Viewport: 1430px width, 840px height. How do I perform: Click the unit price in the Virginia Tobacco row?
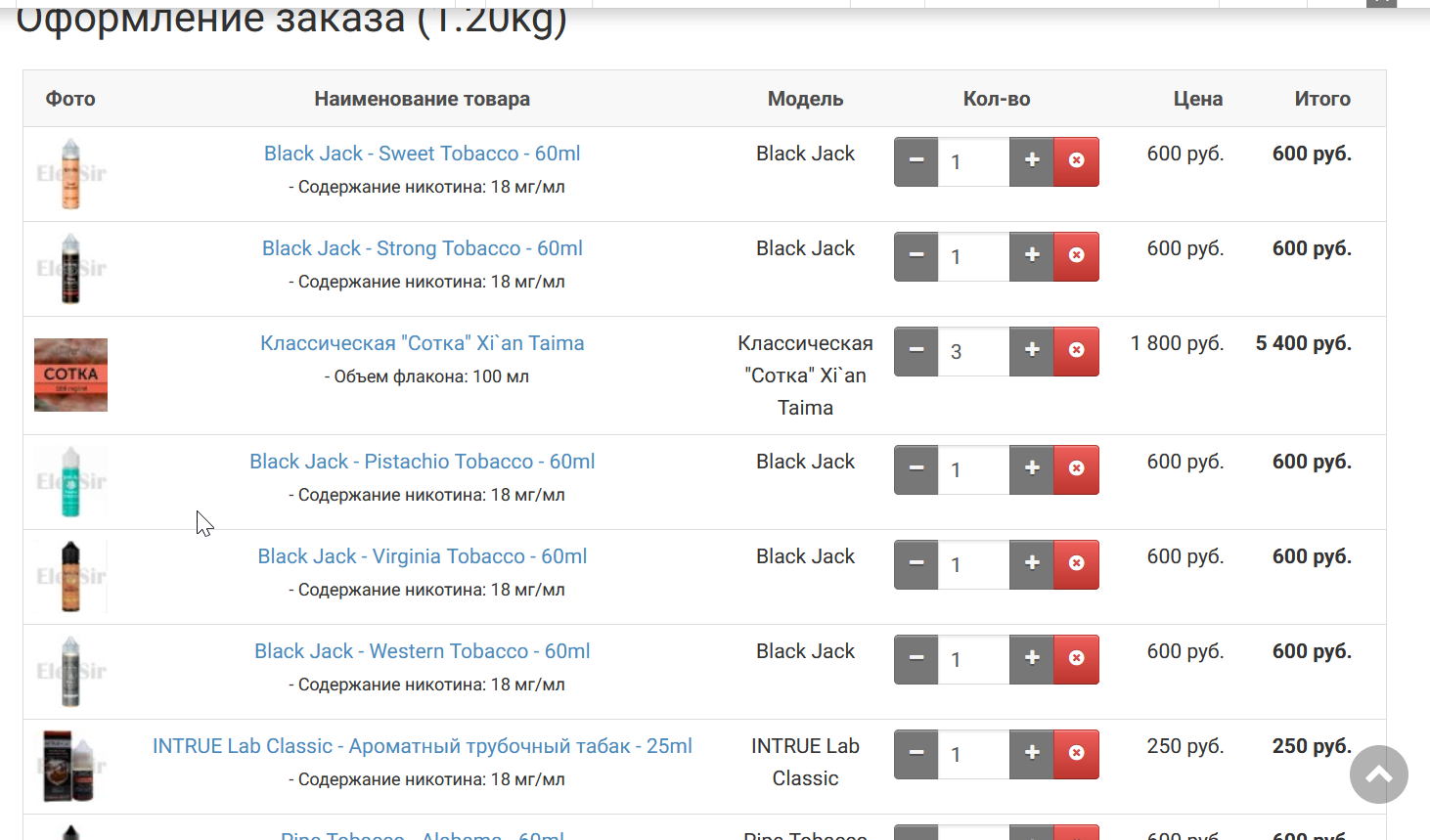click(1185, 556)
